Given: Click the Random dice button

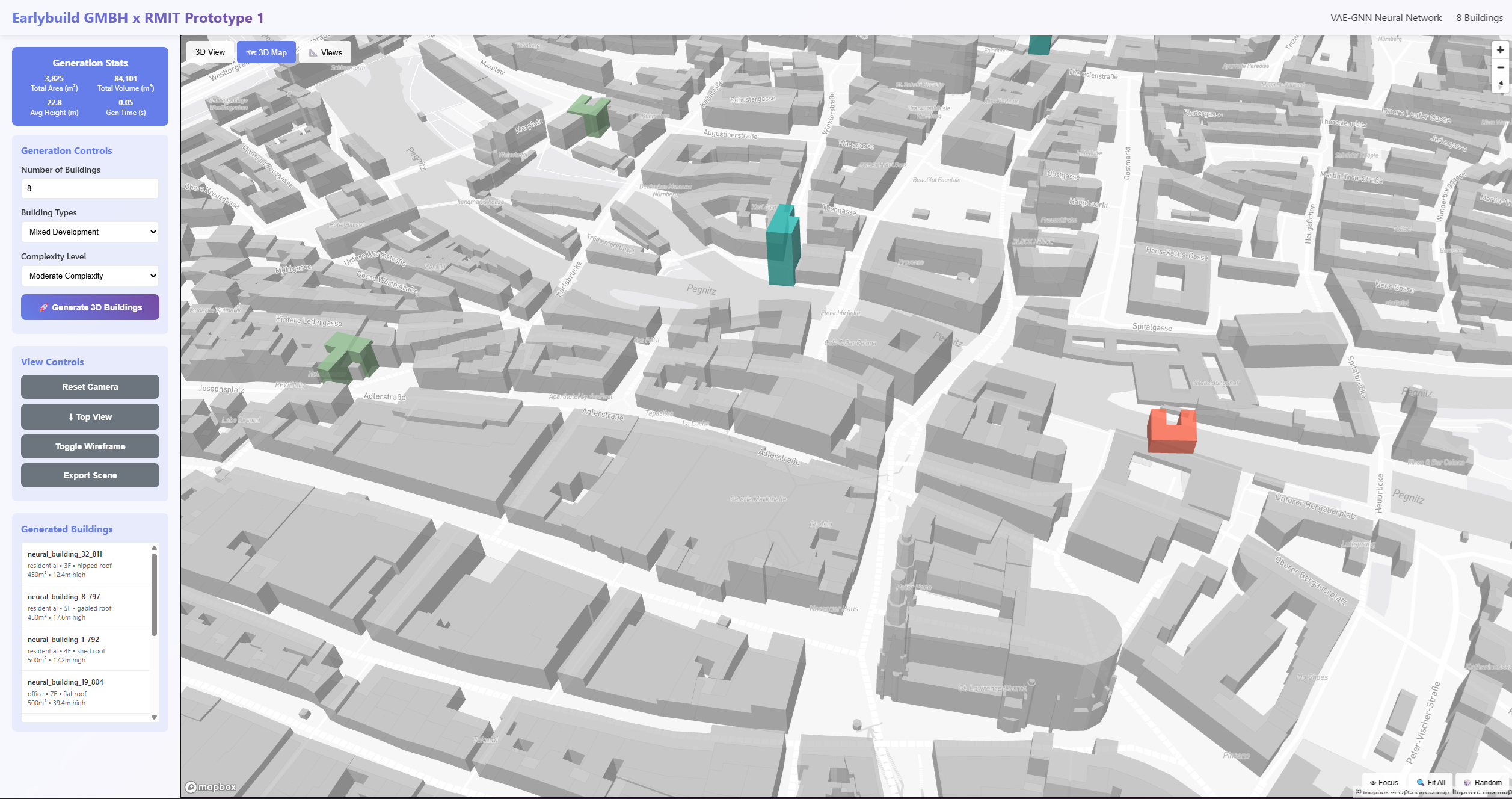Looking at the screenshot, I should click(1483, 782).
